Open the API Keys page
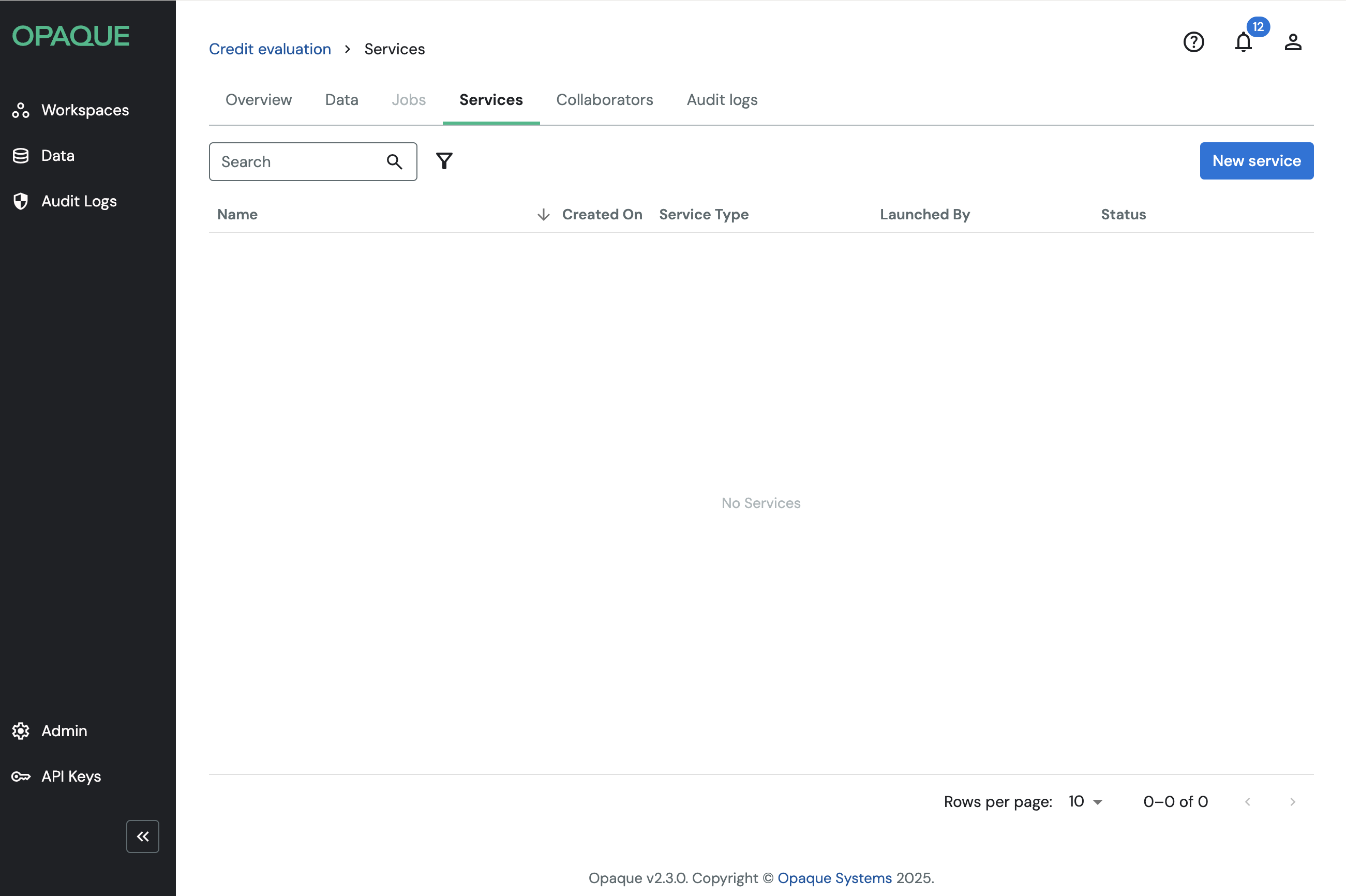This screenshot has height=896, width=1346. pyautogui.click(x=56, y=776)
